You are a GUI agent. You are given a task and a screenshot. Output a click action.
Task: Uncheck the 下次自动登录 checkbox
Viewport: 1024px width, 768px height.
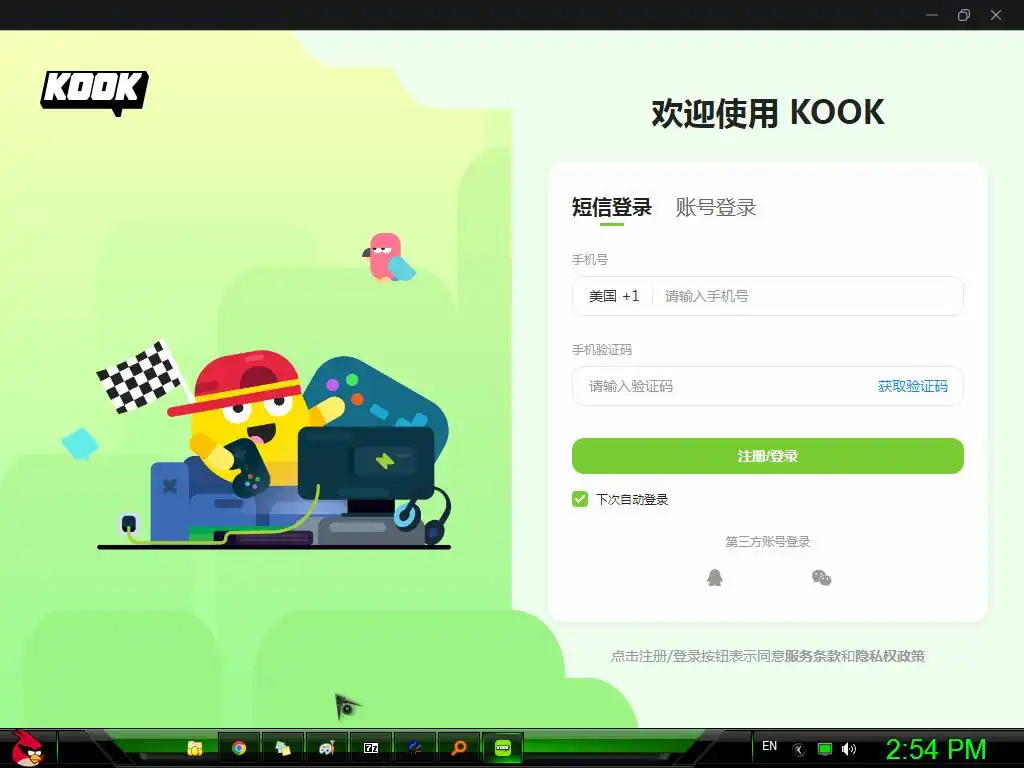579,499
